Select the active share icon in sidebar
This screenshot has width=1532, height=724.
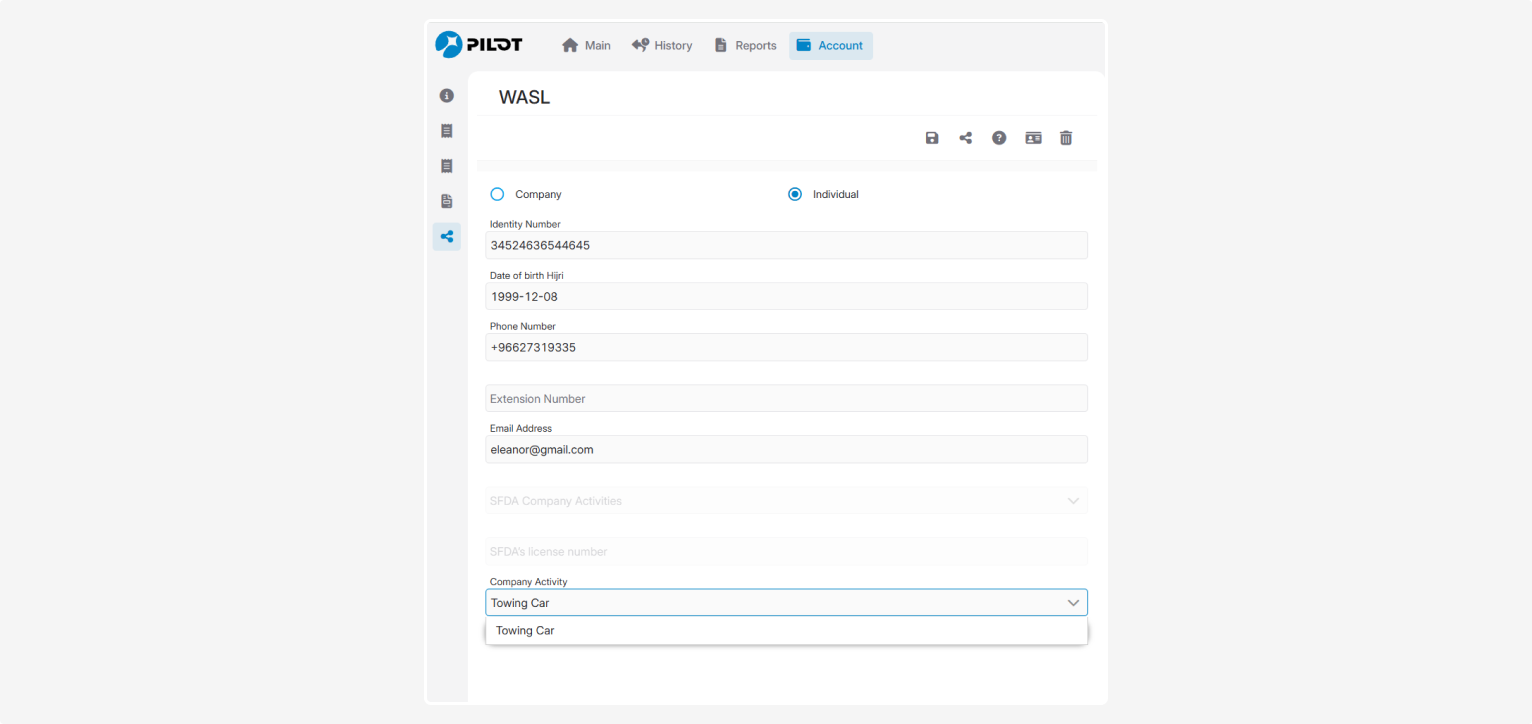point(447,237)
